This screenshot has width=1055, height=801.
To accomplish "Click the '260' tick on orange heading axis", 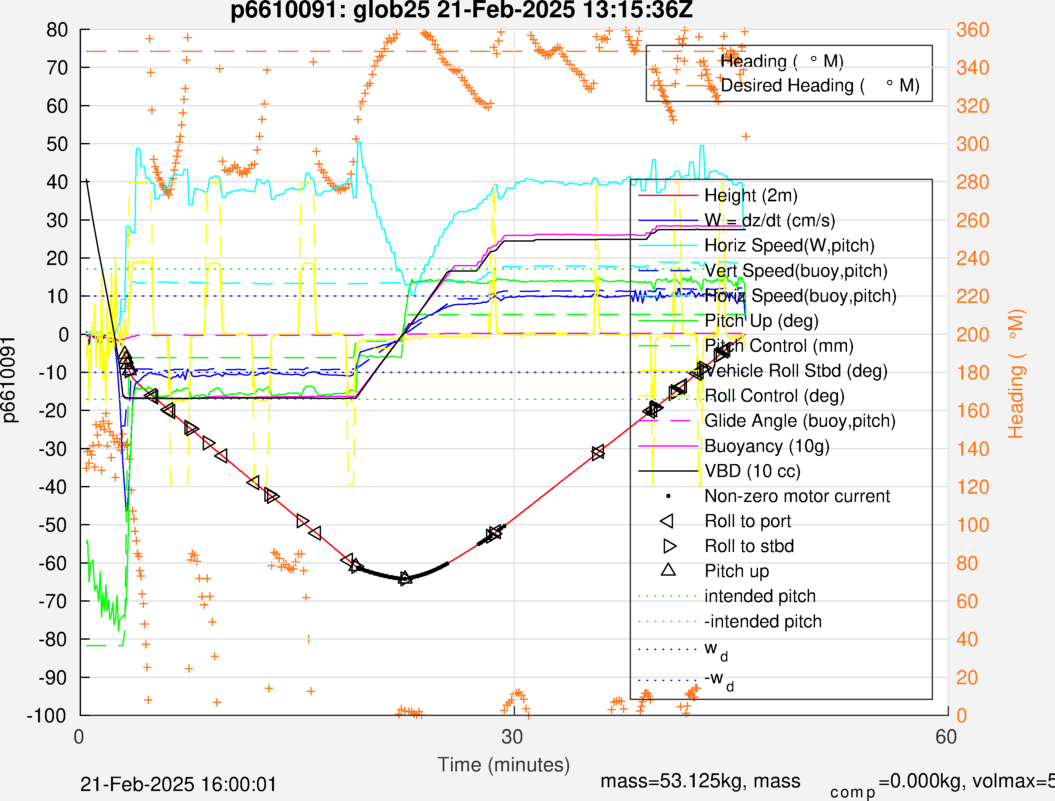I will pos(973,220).
